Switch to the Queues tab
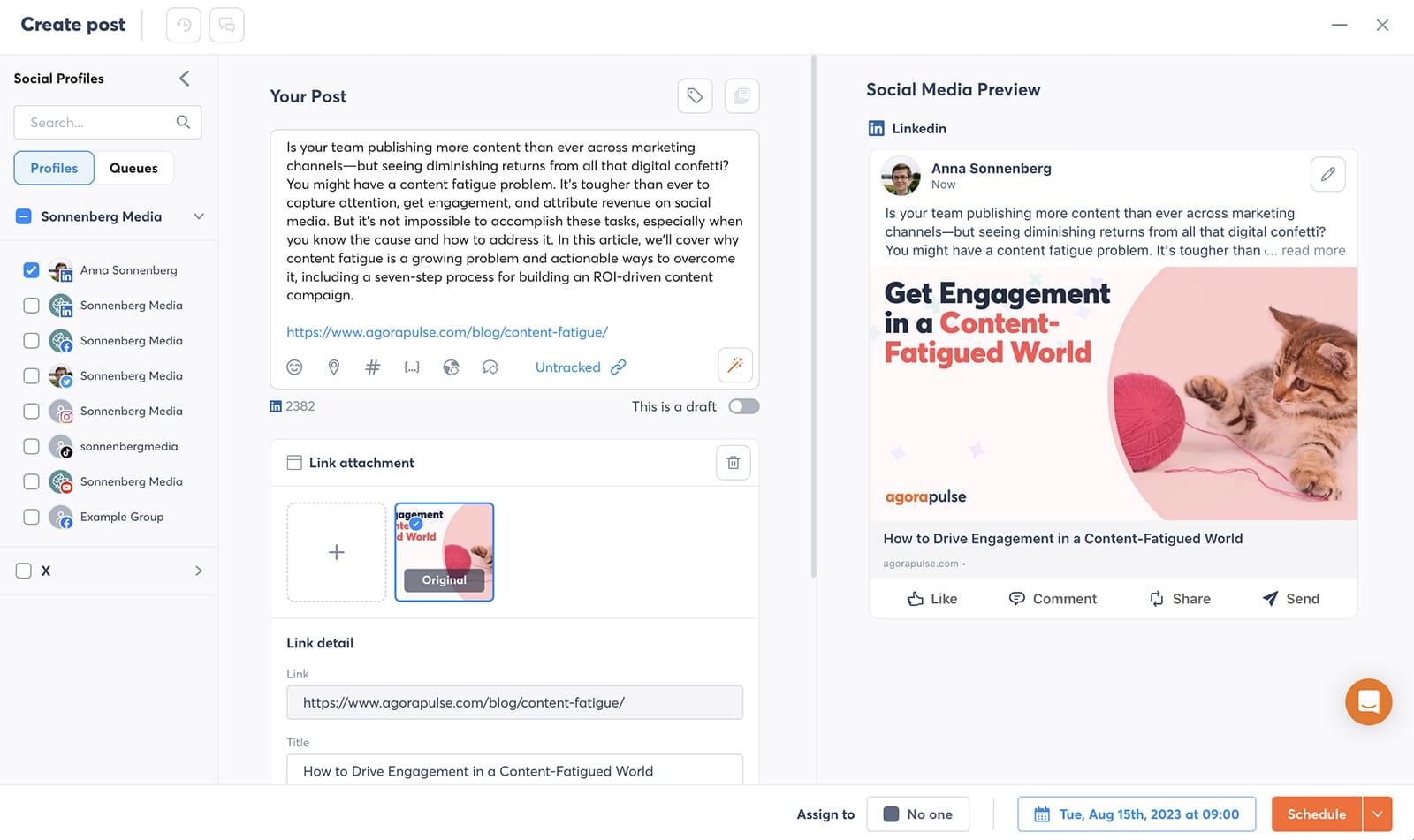This screenshot has height=840, width=1414. (133, 168)
